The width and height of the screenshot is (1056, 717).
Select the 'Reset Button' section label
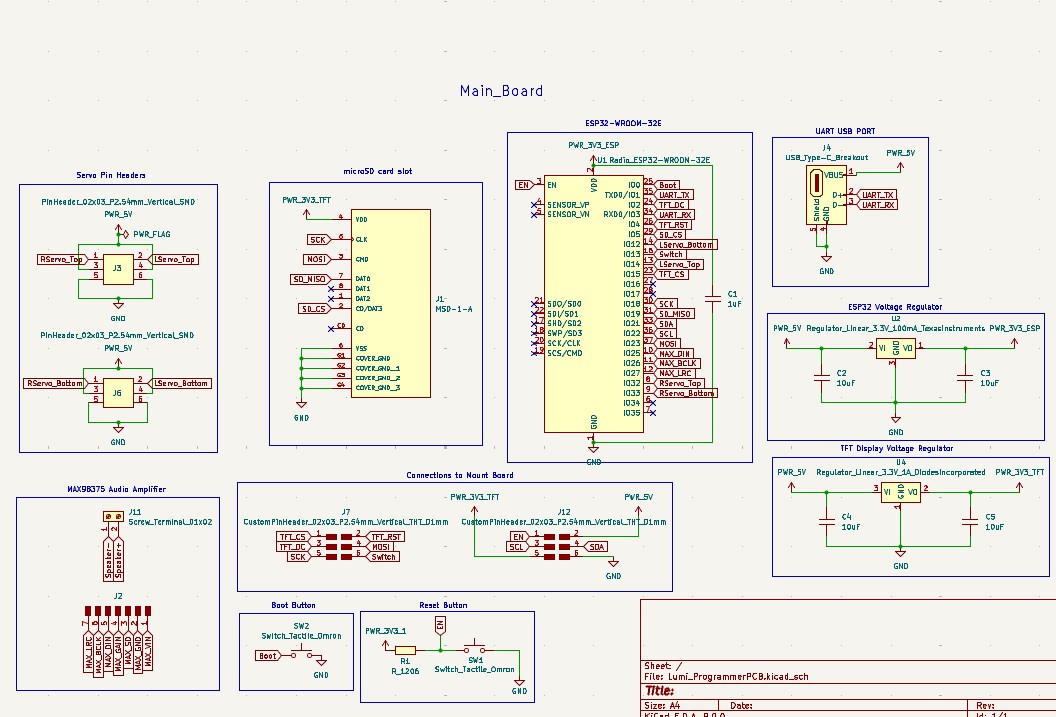(443, 605)
